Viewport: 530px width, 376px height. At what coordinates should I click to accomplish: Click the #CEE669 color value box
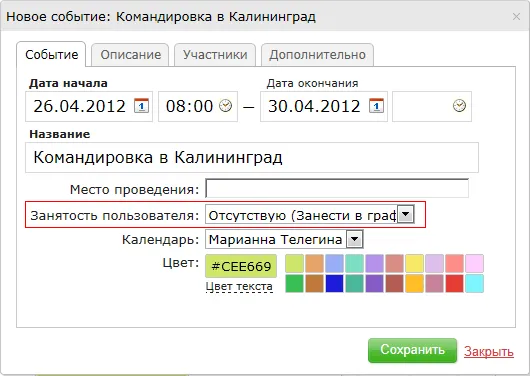(x=241, y=266)
